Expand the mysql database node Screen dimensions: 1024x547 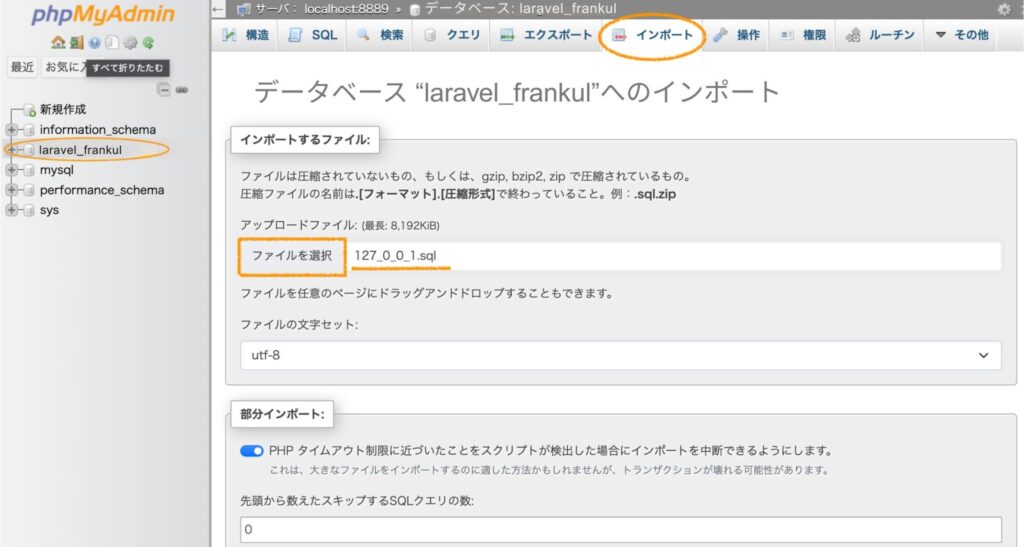tap(11, 170)
